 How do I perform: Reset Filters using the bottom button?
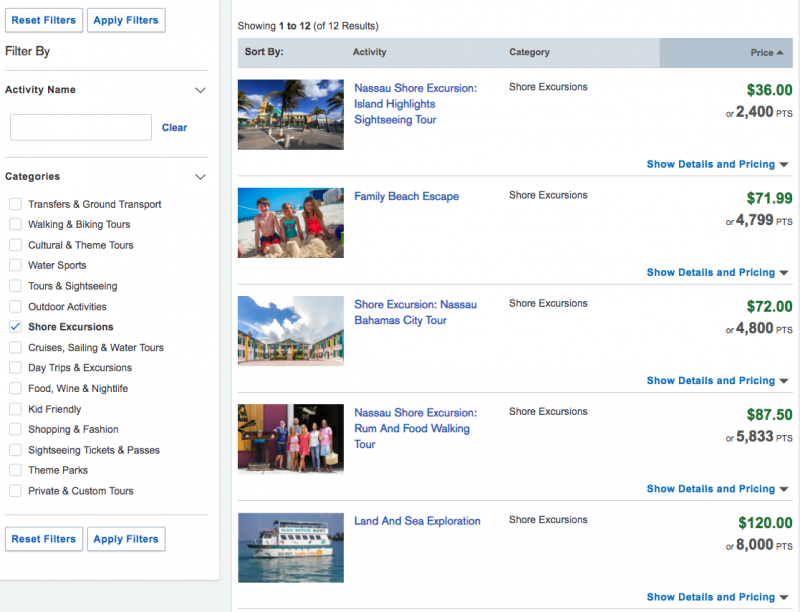44,539
